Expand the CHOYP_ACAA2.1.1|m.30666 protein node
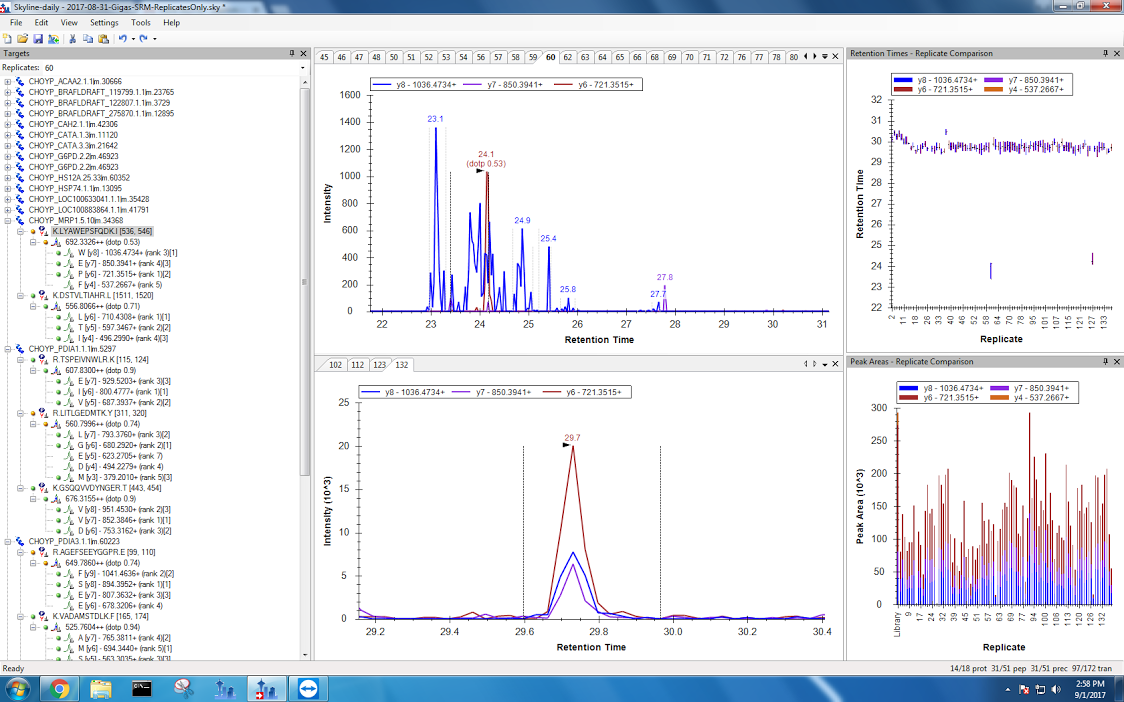The height and width of the screenshot is (702, 1124). click(x=9, y=82)
